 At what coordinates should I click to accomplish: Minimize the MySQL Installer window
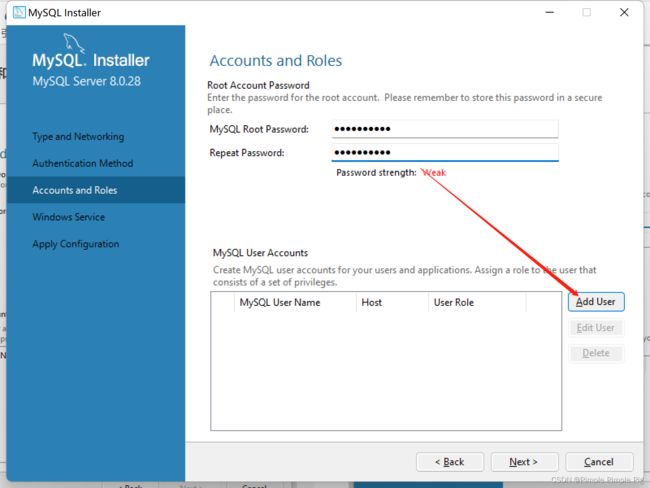pos(550,12)
